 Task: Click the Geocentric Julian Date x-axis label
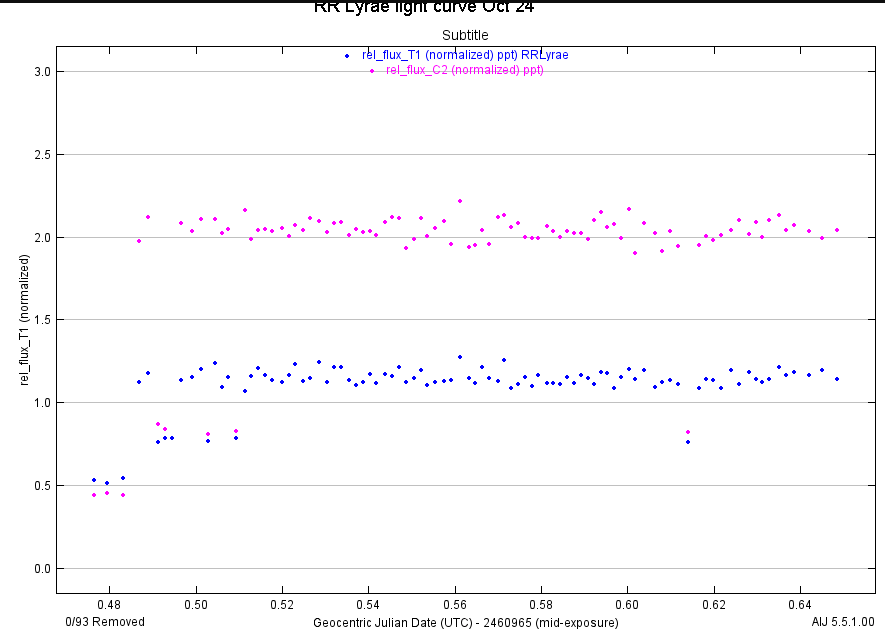tap(465, 622)
